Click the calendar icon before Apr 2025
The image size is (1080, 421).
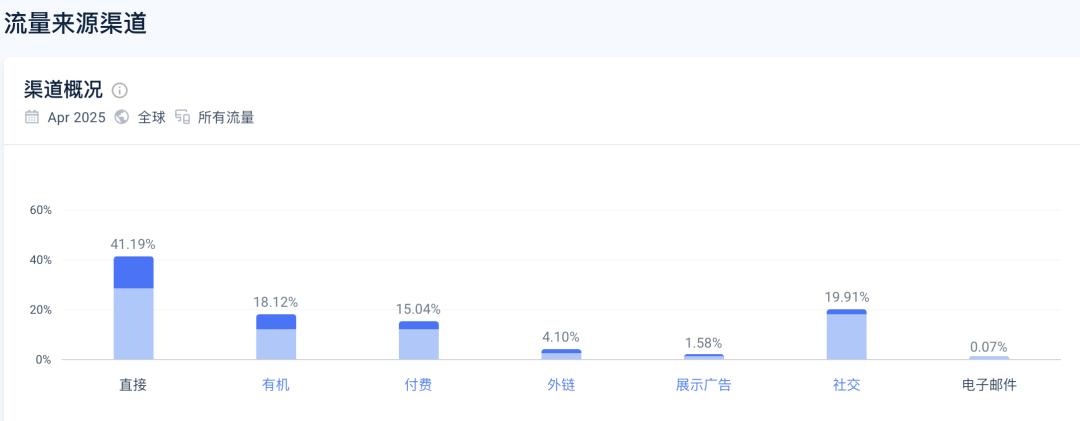pos(32,117)
